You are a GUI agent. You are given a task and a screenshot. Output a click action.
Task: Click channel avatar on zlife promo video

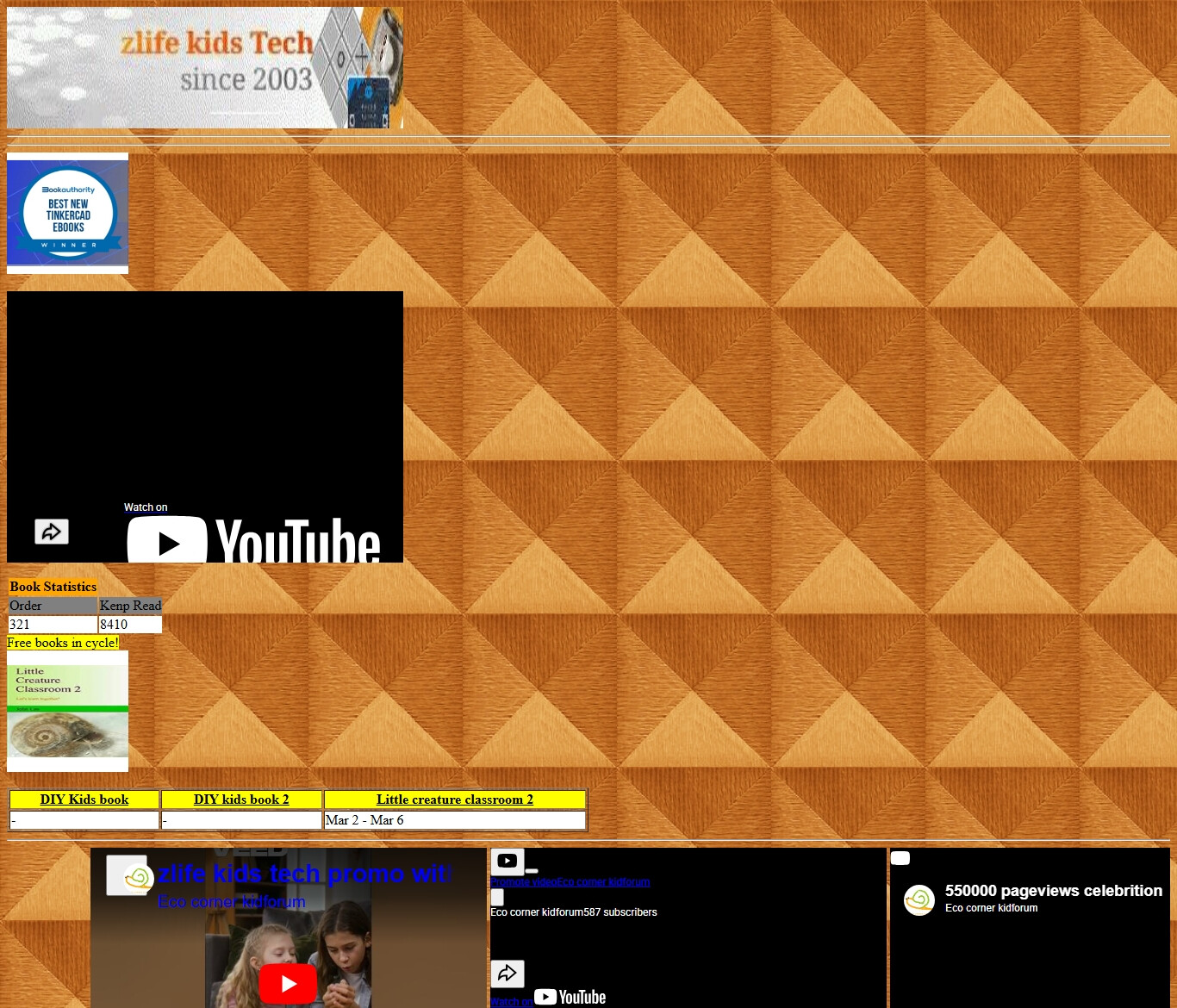[x=138, y=878]
